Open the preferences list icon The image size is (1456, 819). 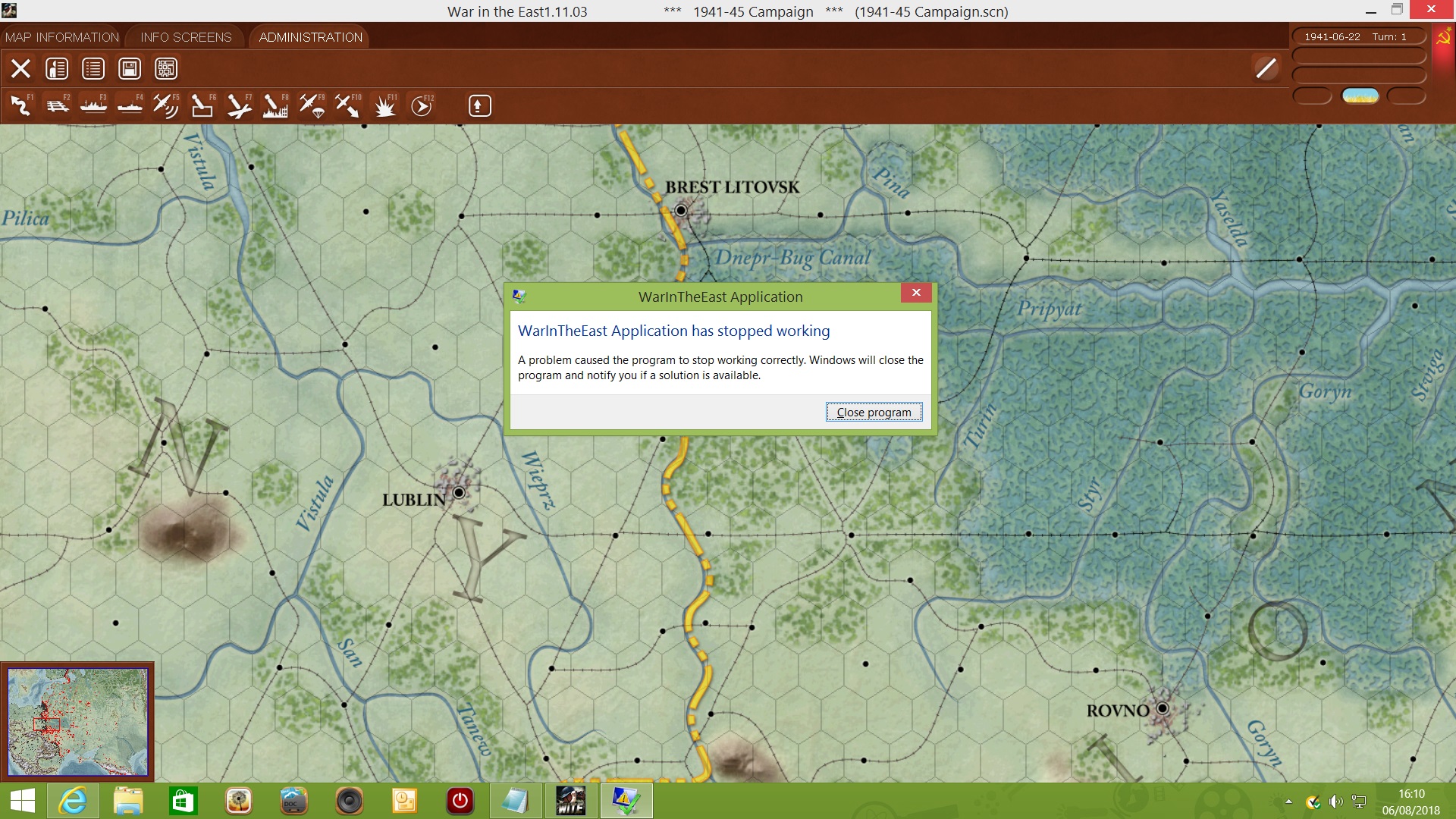pos(93,69)
